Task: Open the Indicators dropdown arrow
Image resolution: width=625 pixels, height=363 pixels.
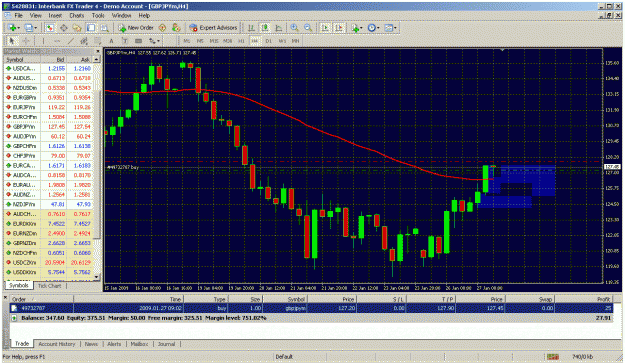Action: 361,28
